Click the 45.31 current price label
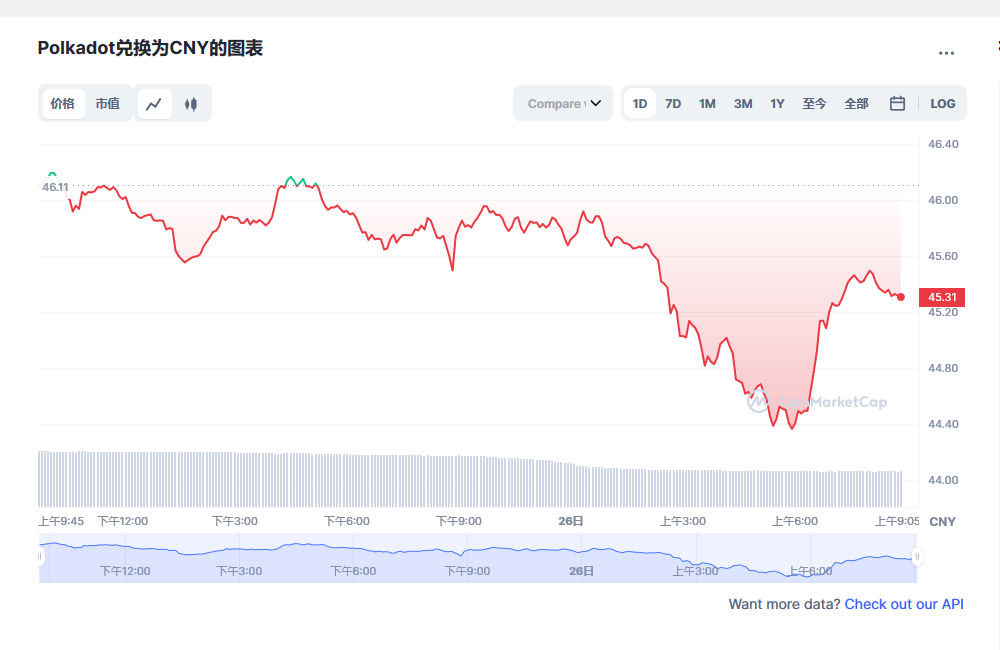The width and height of the screenshot is (1000, 650). point(942,297)
